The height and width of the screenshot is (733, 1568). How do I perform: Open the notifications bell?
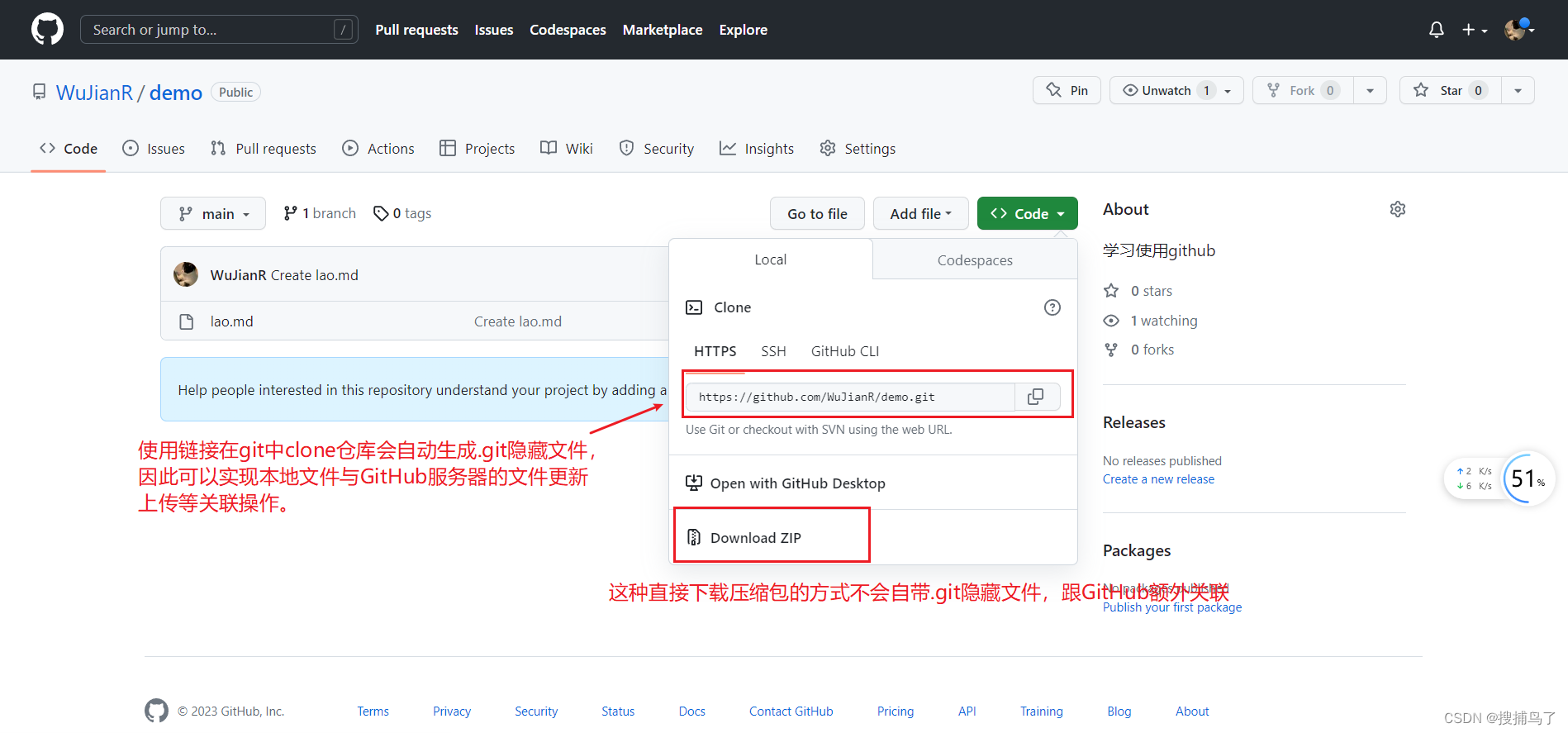click(1437, 30)
